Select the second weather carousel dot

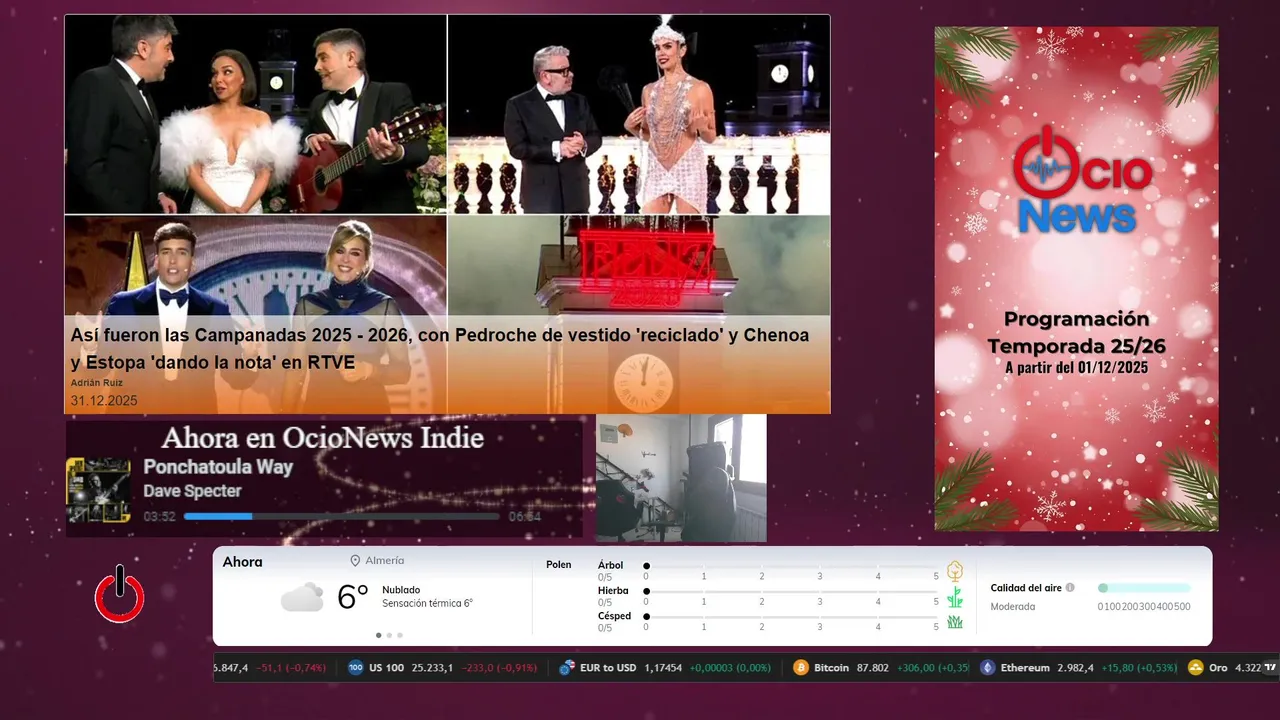pos(389,635)
